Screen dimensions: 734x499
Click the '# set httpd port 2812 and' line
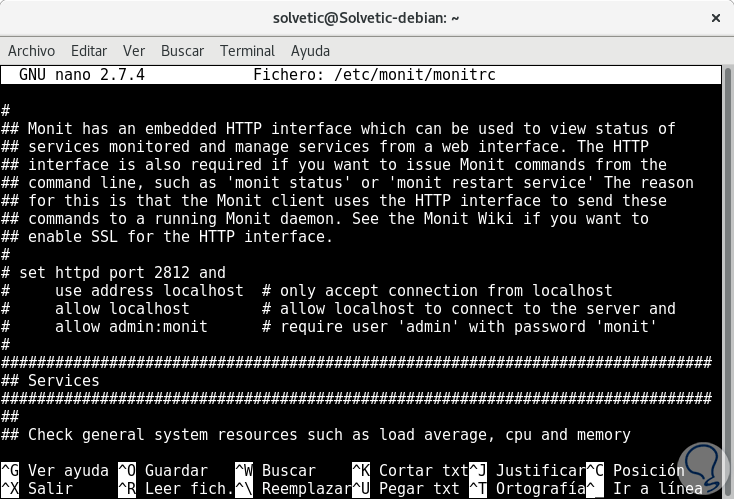tap(113, 272)
